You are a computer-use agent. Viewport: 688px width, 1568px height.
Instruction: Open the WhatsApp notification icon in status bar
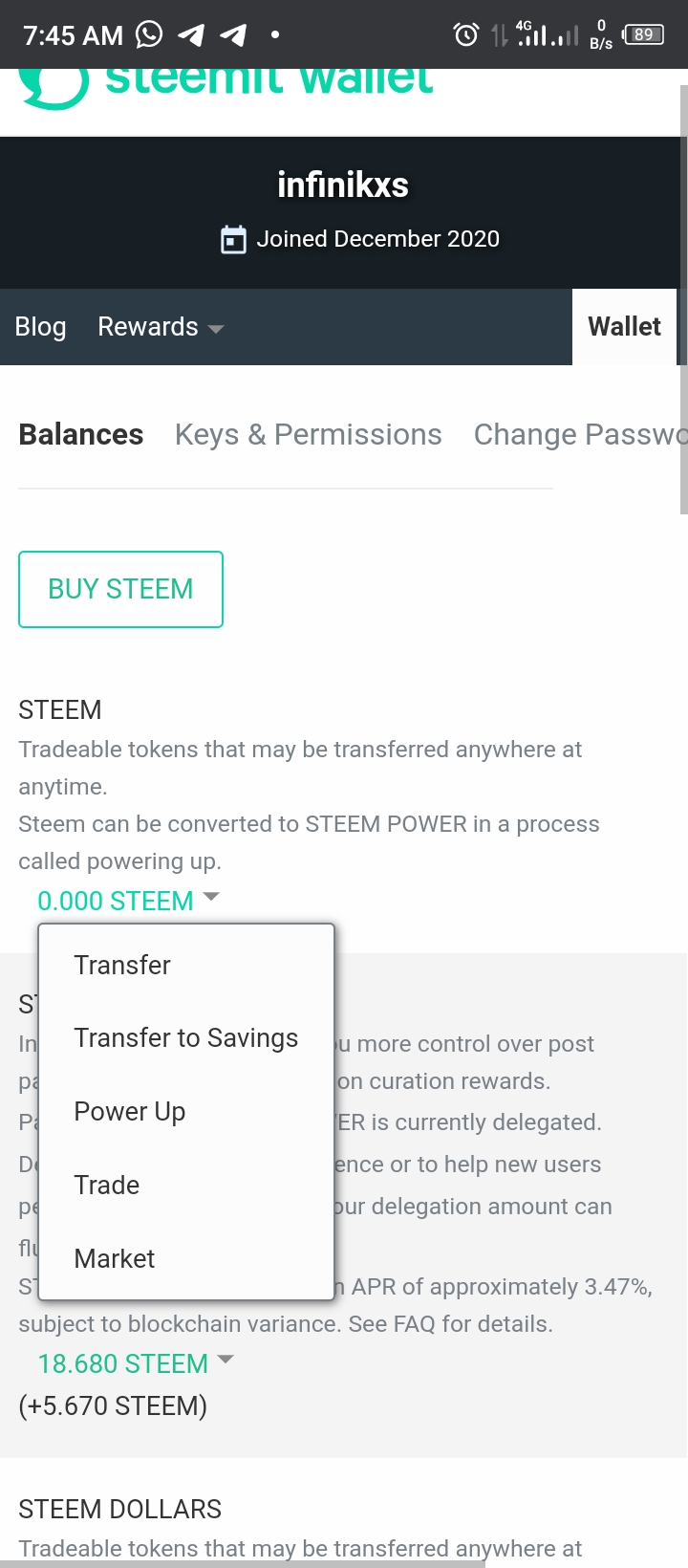149,34
